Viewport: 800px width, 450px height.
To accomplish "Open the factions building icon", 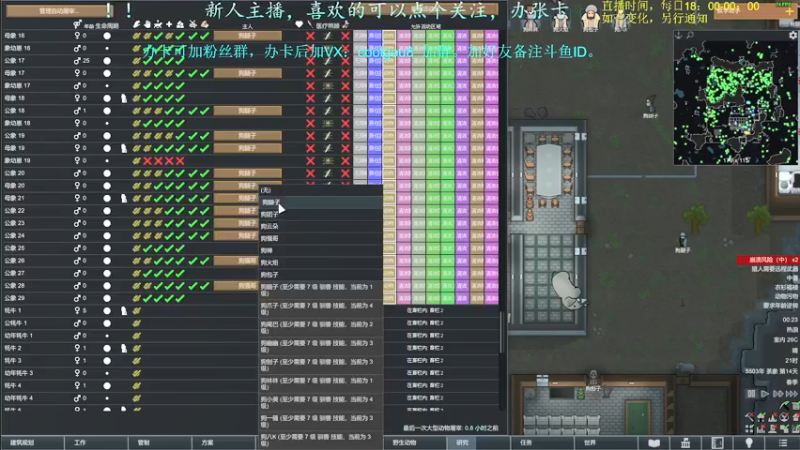I will [686, 443].
